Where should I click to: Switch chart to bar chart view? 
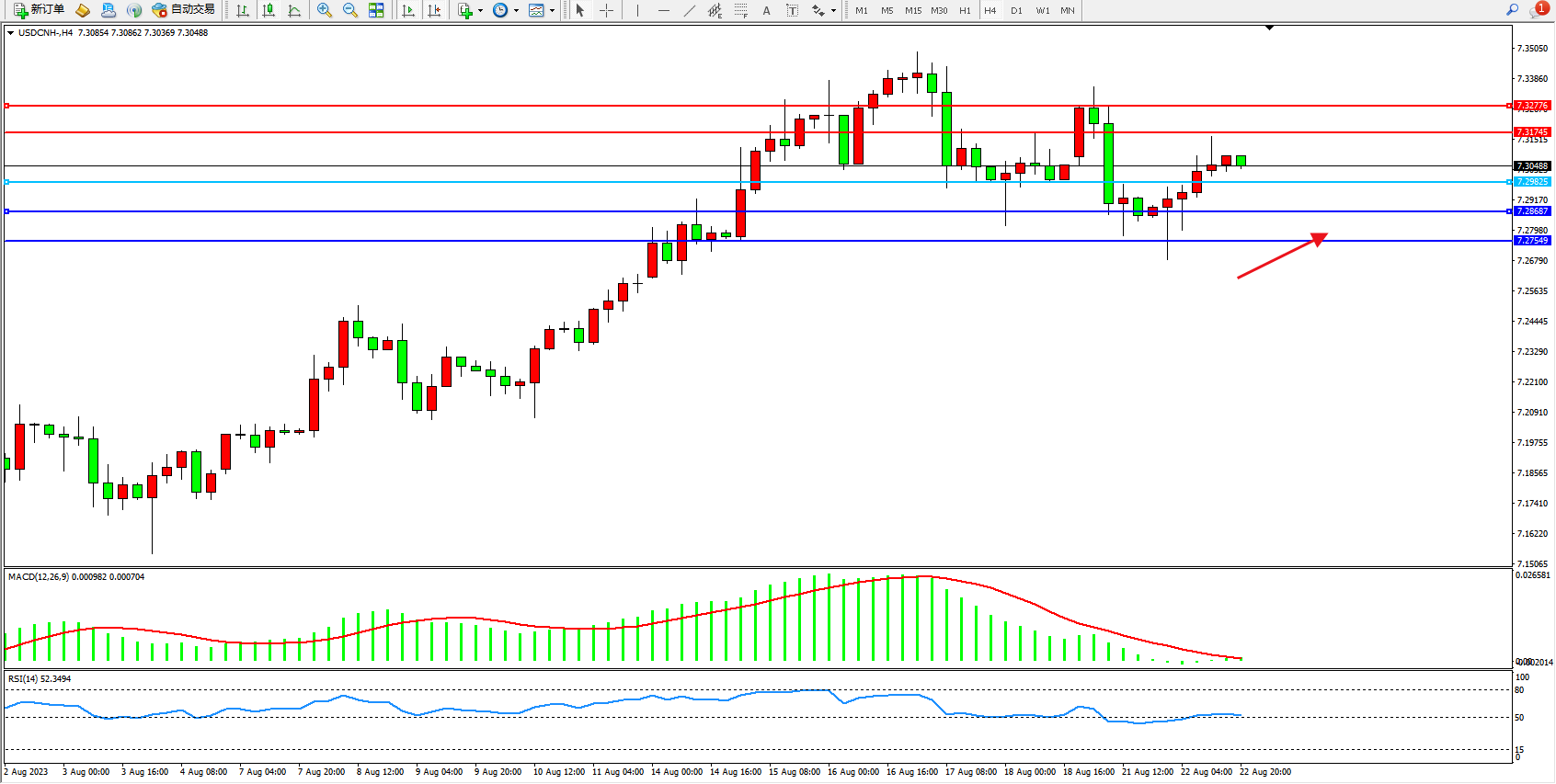pyautogui.click(x=243, y=10)
